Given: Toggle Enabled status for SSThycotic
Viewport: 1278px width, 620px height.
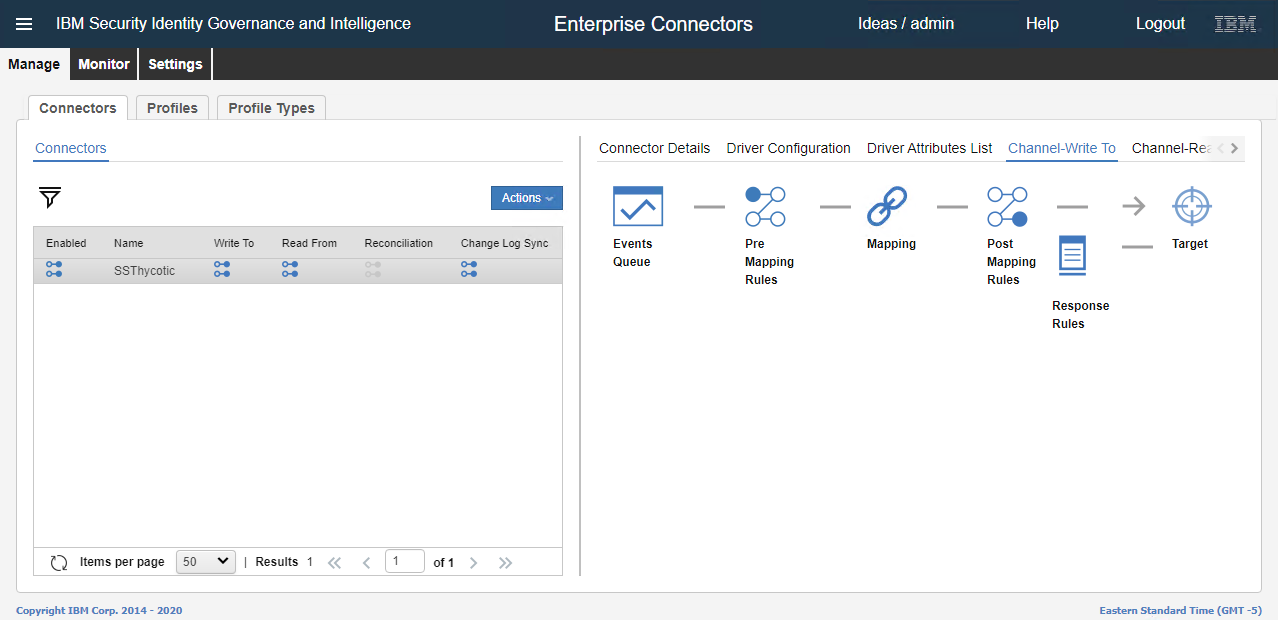Looking at the screenshot, I should [x=54, y=270].
